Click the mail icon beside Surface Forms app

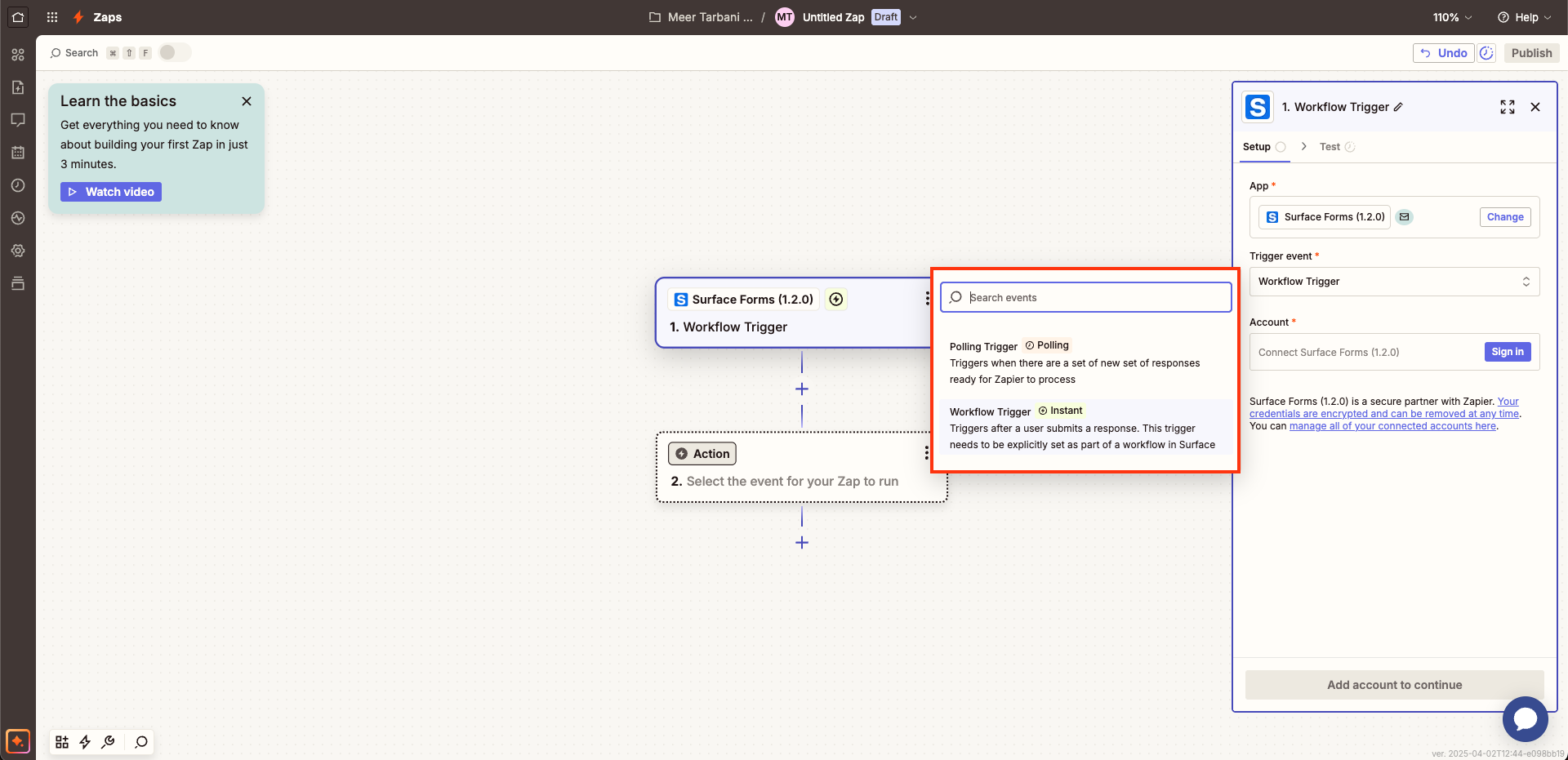pos(1405,217)
